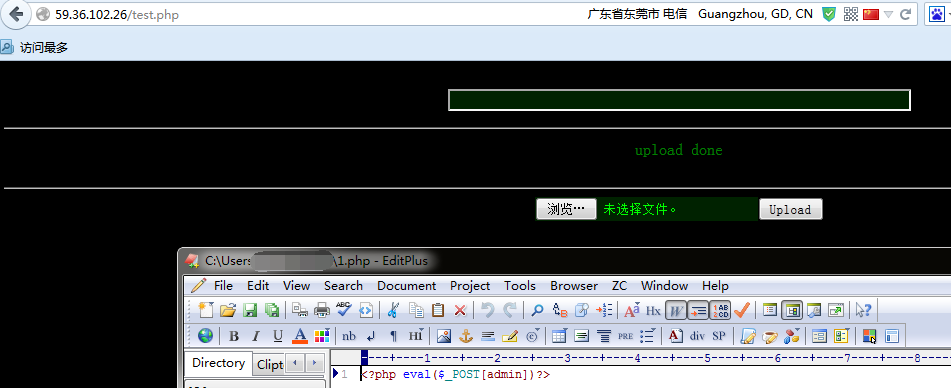The image size is (951, 388).
Task: Open the Hi heading dropdown
Action: 415,335
